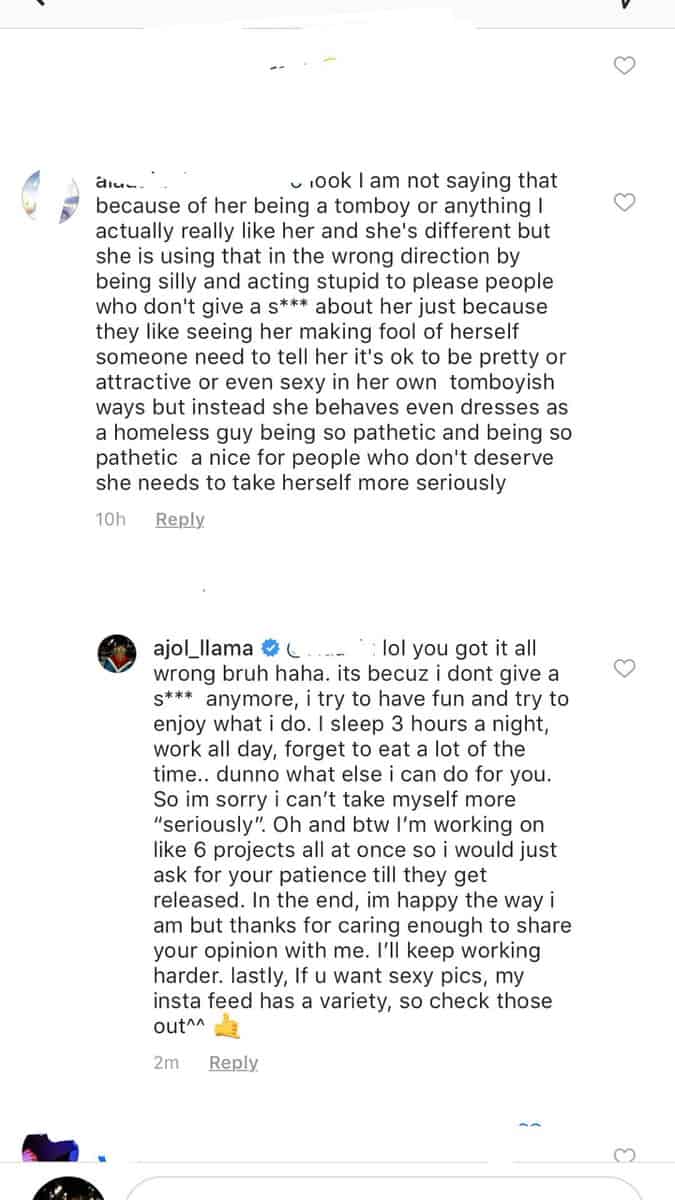Tap your own avatar beside the comment box
The width and height of the screenshot is (675, 1200).
68,1188
